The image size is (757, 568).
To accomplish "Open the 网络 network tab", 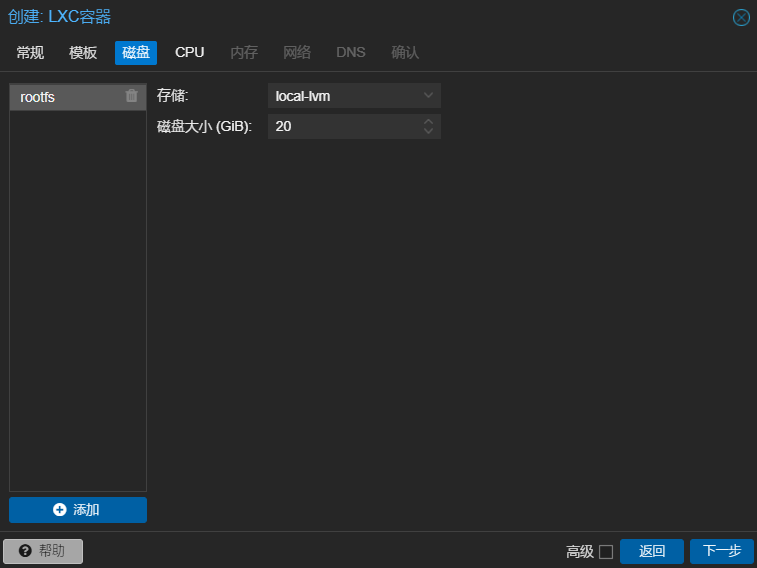I will pos(297,53).
